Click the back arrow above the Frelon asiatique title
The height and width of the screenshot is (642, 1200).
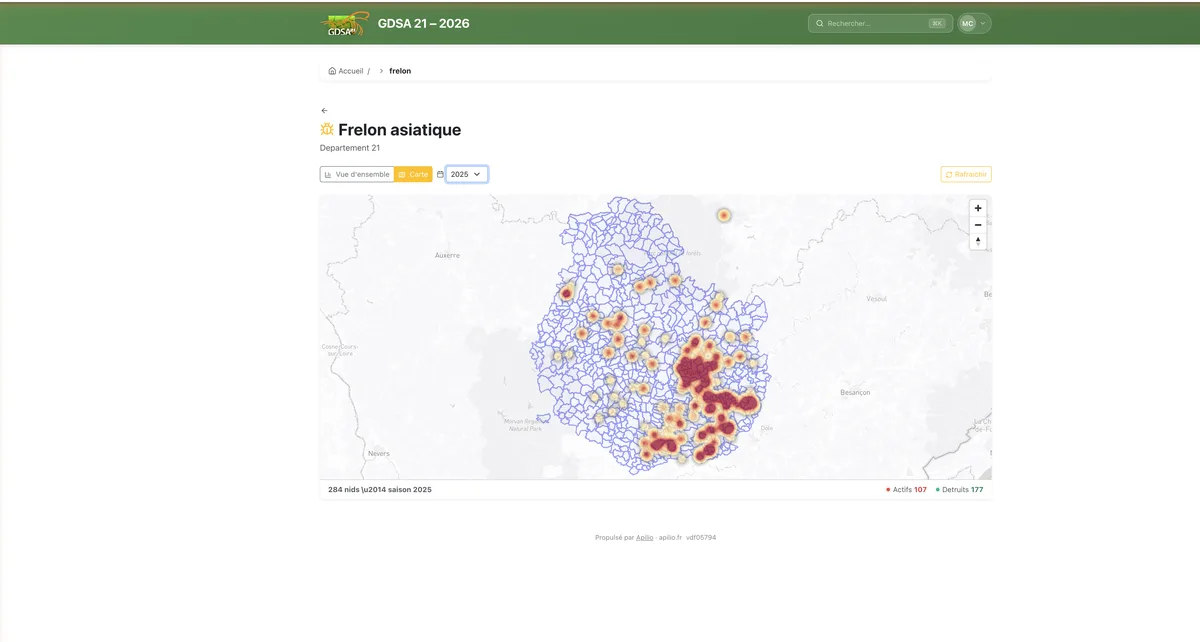[x=324, y=109]
